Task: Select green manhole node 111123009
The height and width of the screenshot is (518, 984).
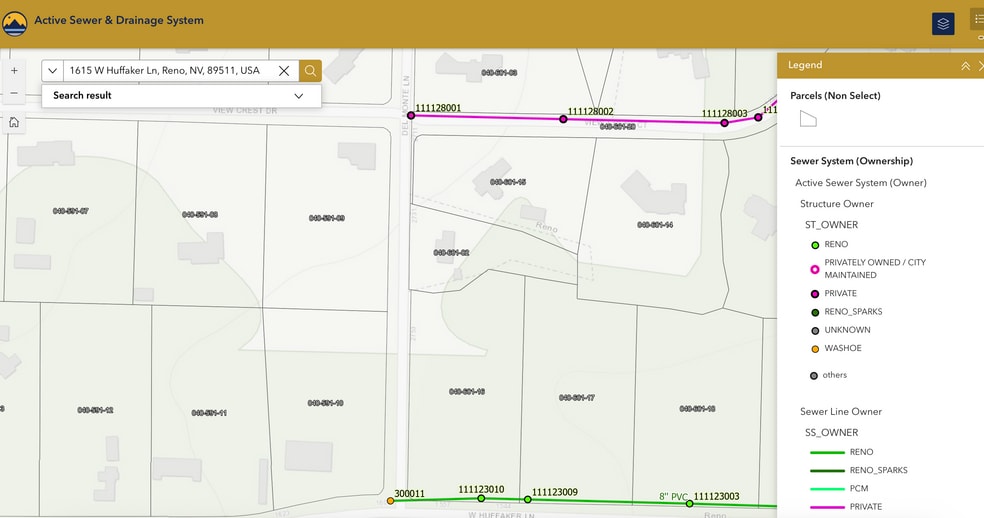Action: (527, 500)
